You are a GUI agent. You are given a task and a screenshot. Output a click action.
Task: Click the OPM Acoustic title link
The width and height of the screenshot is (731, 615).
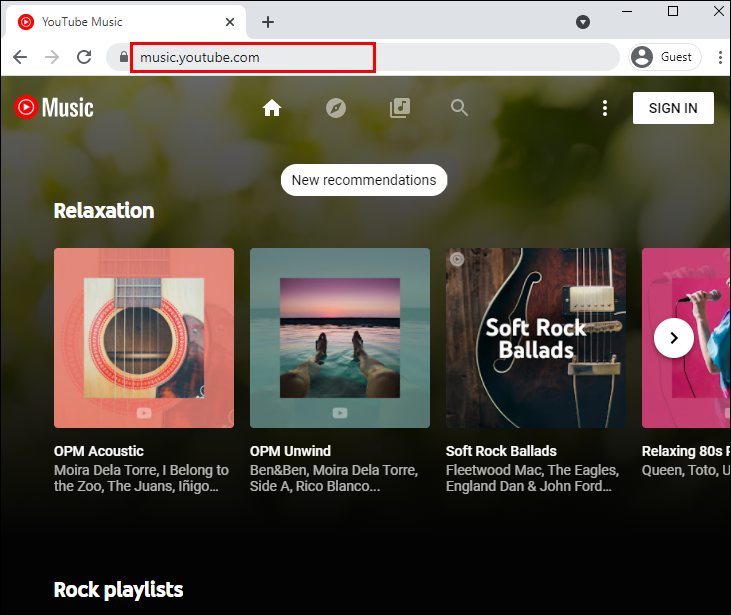pyautogui.click(x=99, y=451)
